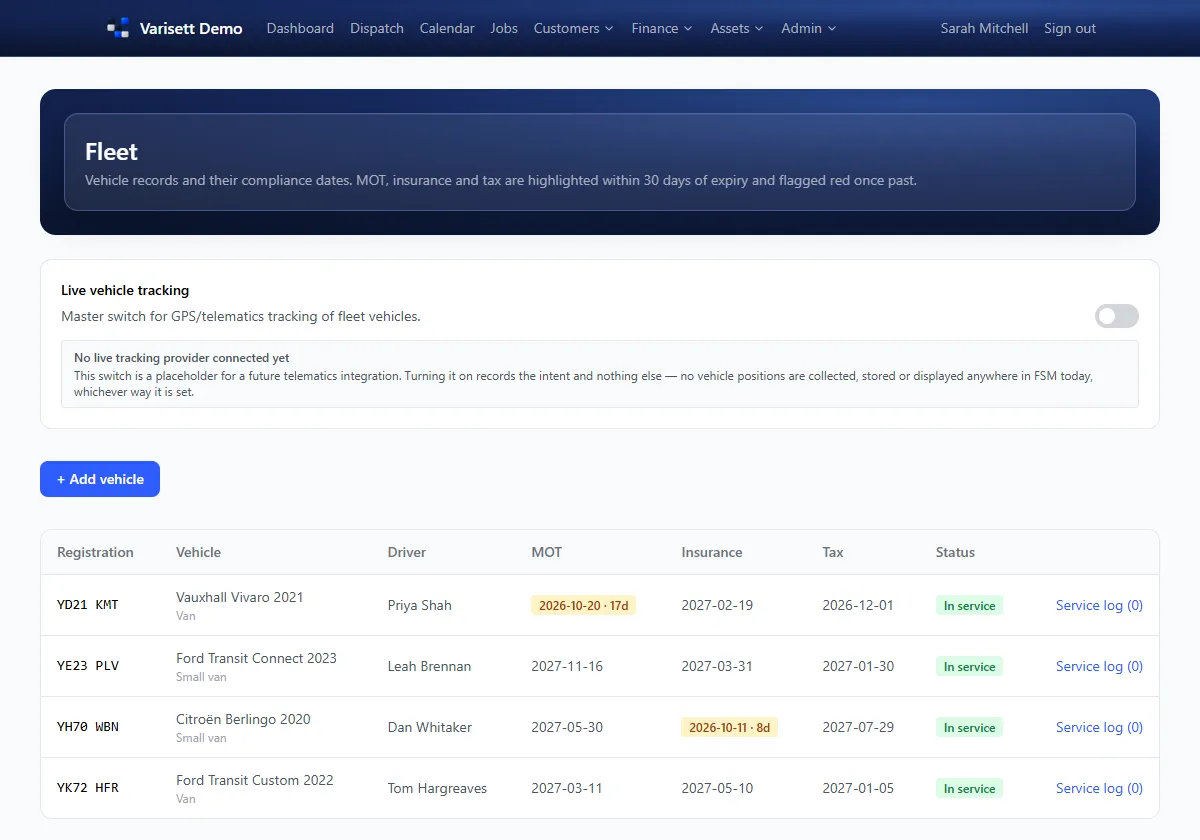Click MOT date 2027-05-30
1200x840 pixels.
pos(567,727)
